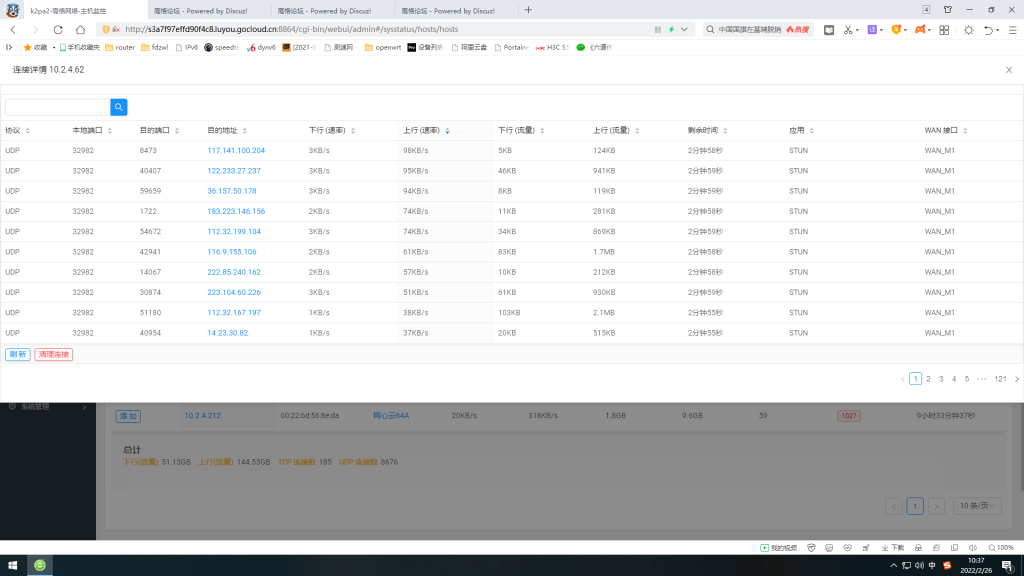Reload the page with browser refresh icon
This screenshot has height=576, width=1024.
pyautogui.click(x=58, y=29)
